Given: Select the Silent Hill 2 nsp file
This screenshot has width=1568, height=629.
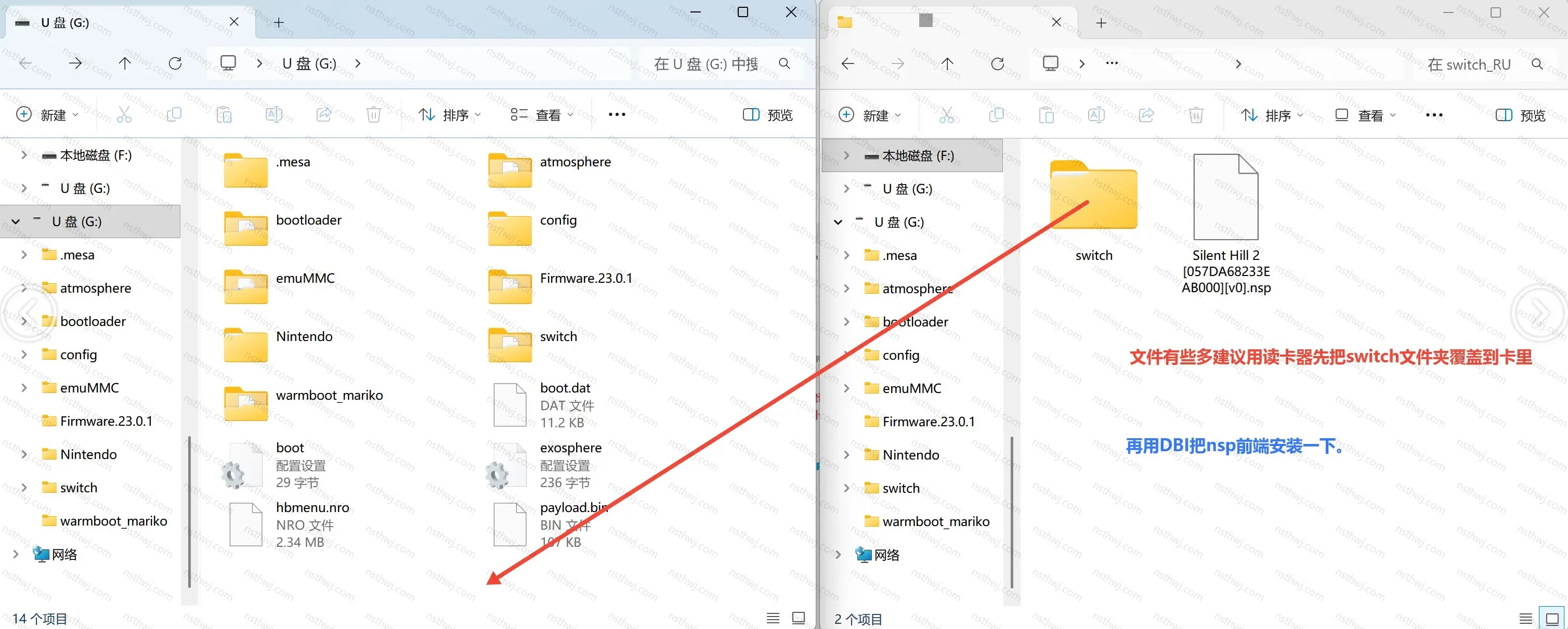Looking at the screenshot, I should pos(1226,224).
